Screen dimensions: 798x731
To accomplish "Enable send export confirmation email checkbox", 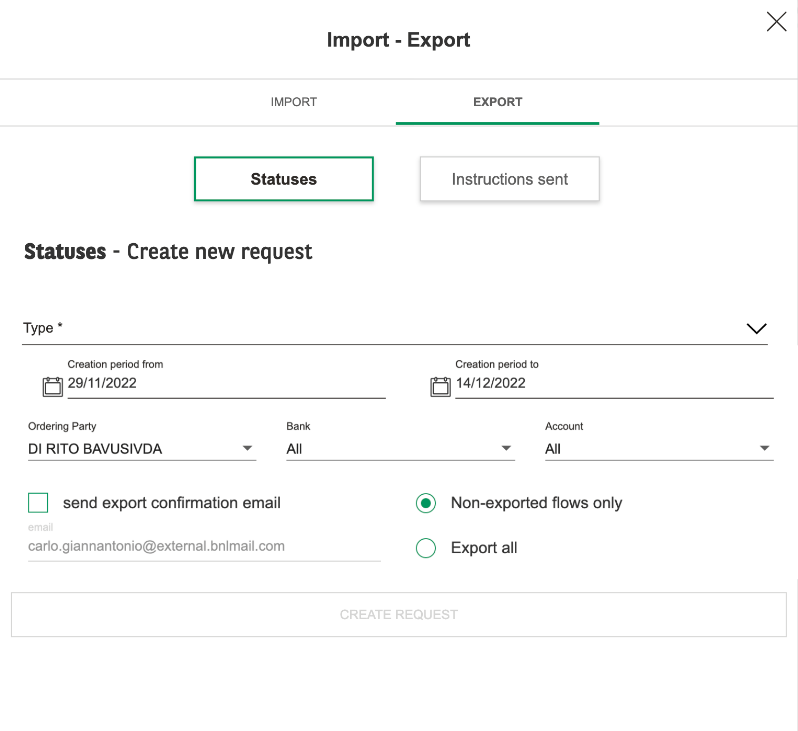I will point(38,502).
